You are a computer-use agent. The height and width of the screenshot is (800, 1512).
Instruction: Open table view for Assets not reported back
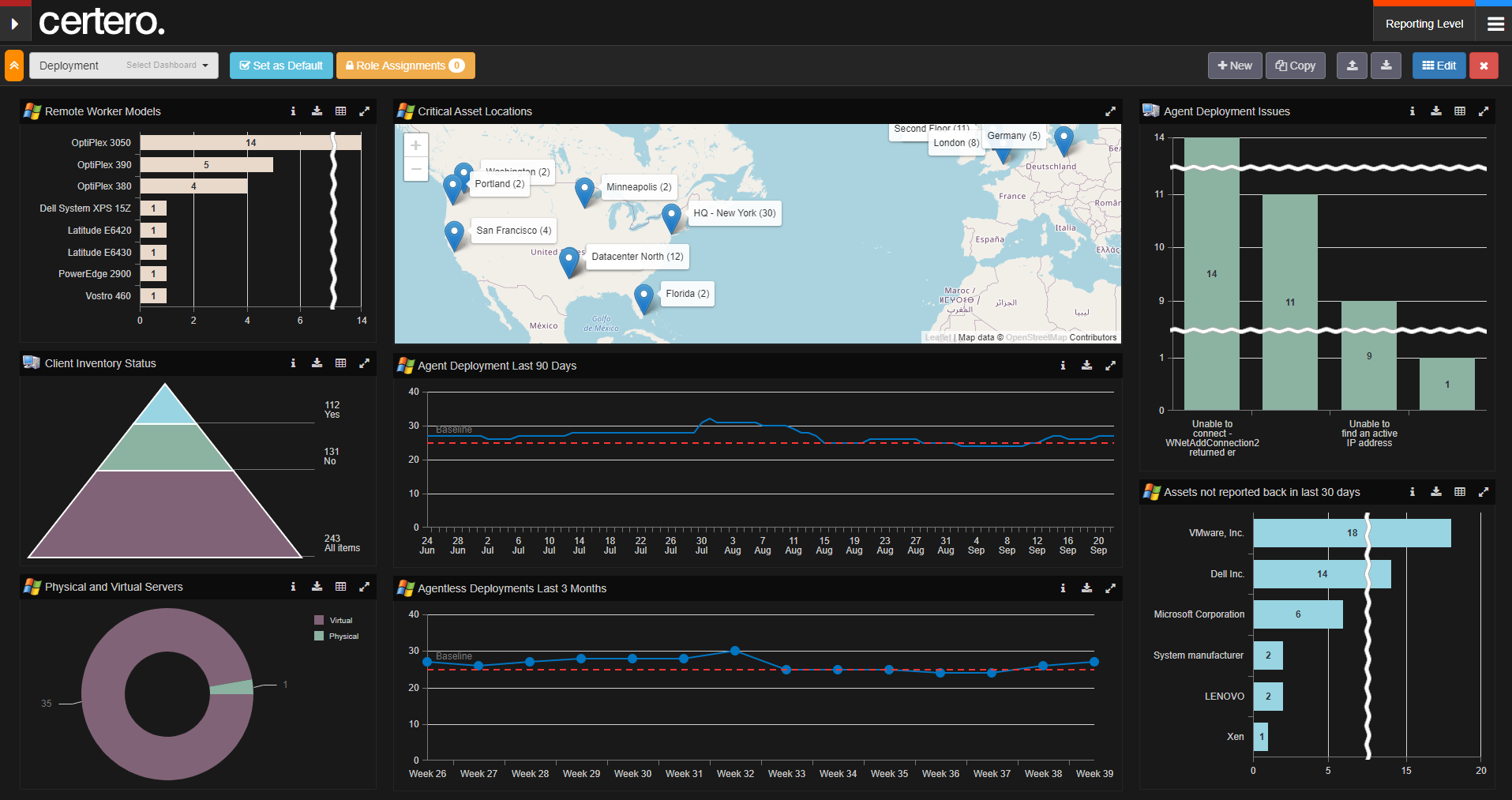1459,491
